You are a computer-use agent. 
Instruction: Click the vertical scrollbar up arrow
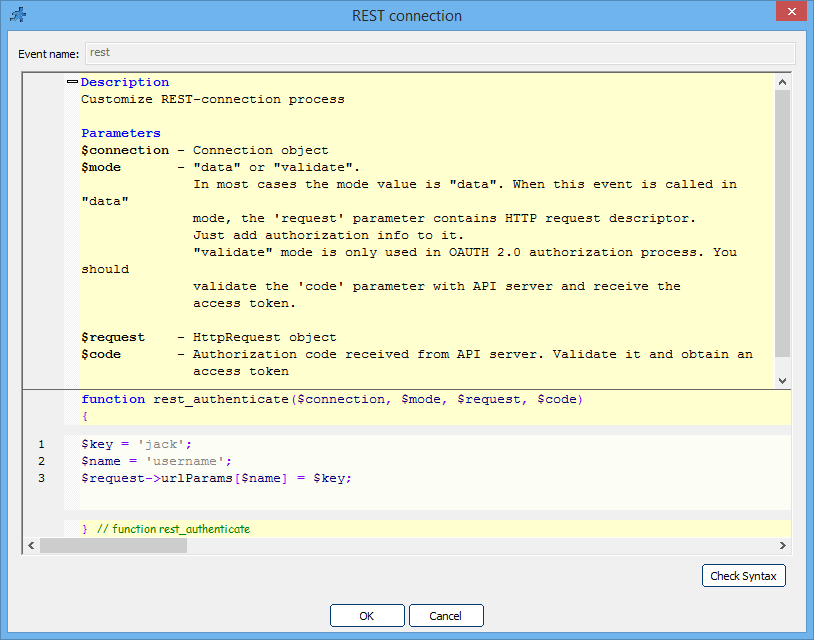pos(783,81)
